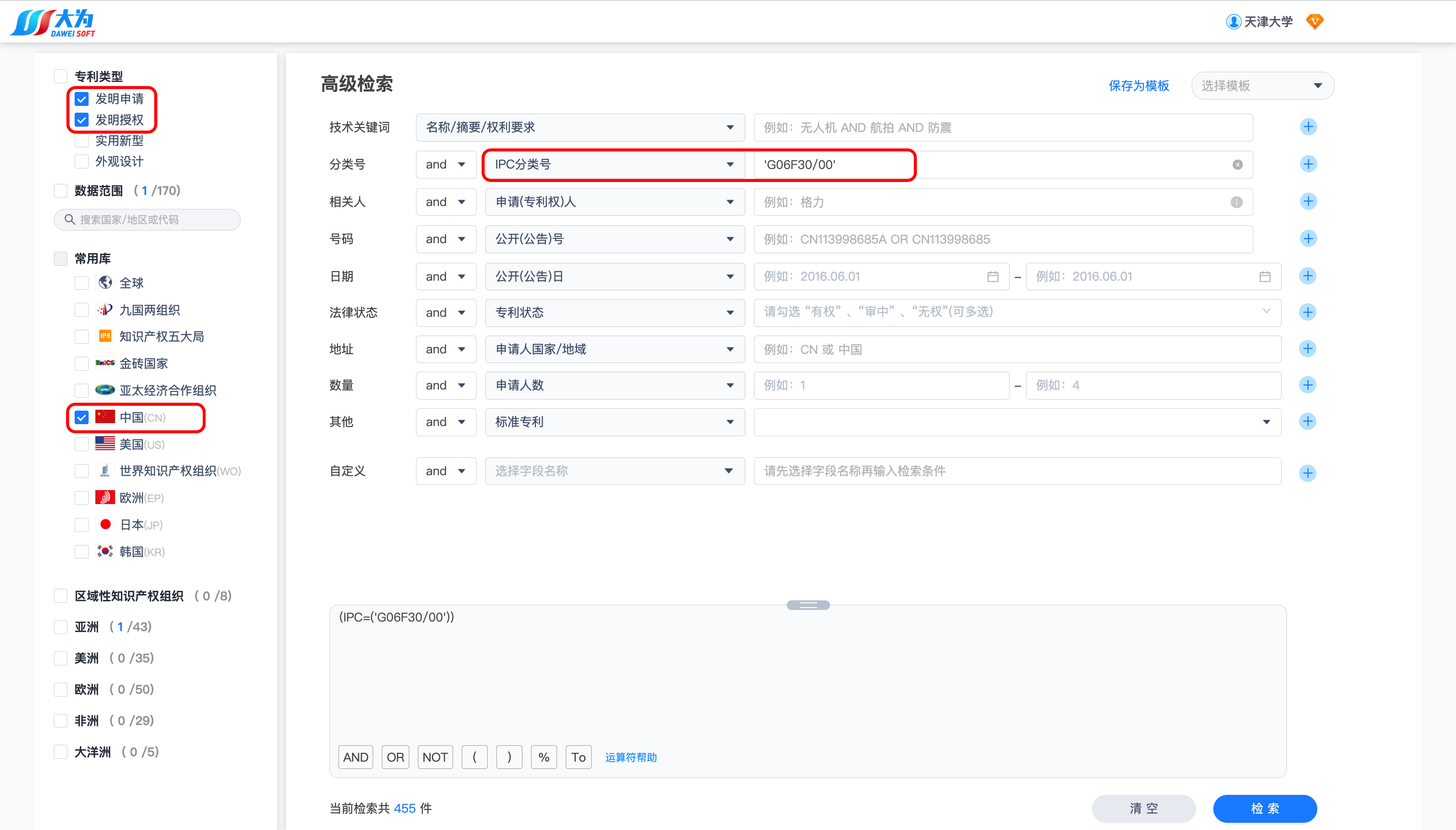Expand the 亚洲 region group

(87, 627)
